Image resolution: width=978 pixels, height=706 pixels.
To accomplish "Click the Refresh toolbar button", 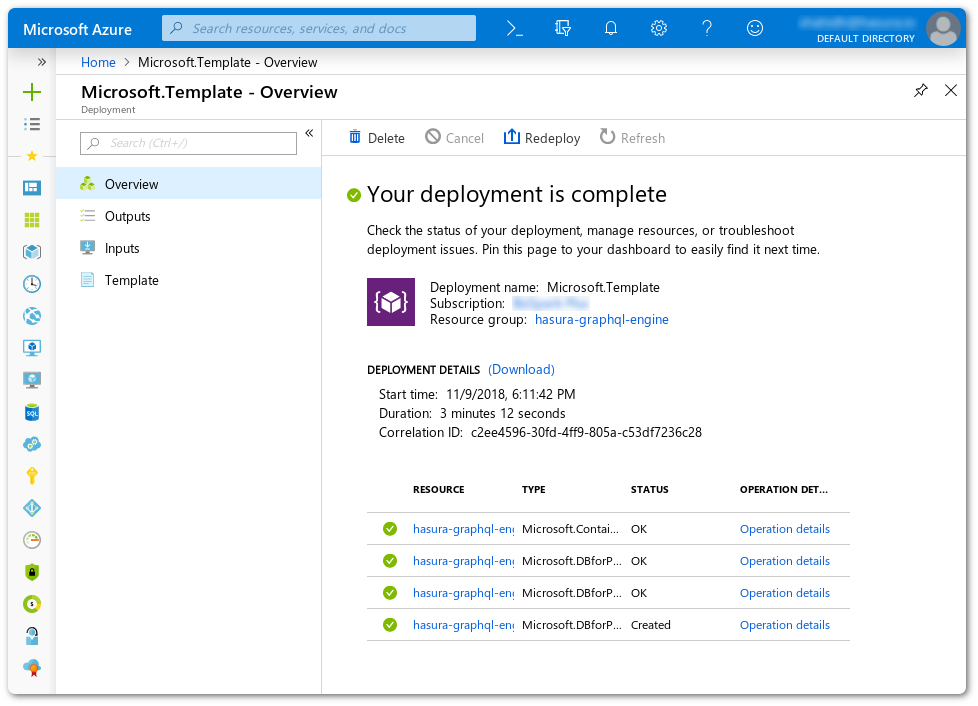I will pyautogui.click(x=632, y=138).
